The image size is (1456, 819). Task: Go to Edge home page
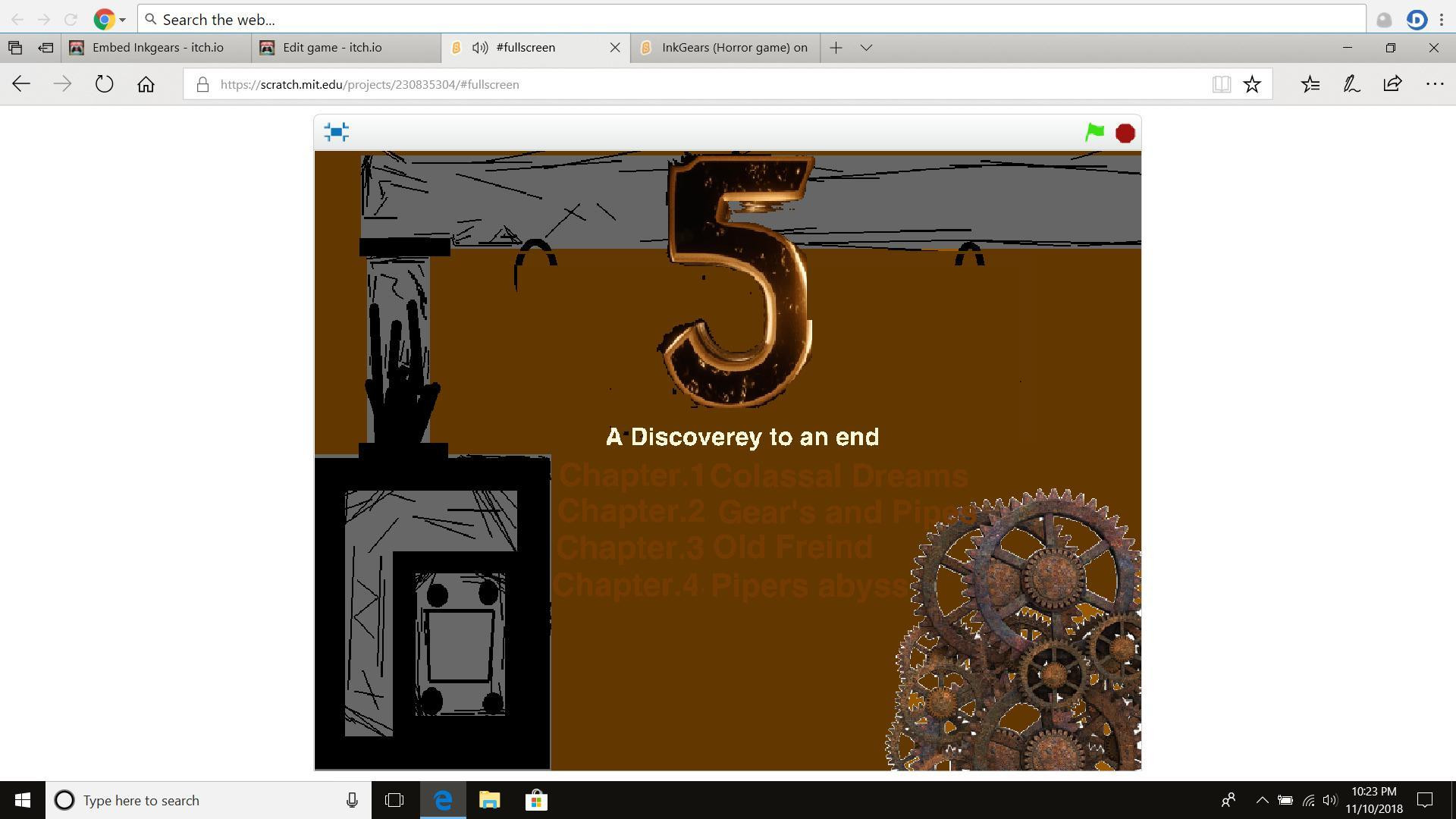[146, 84]
